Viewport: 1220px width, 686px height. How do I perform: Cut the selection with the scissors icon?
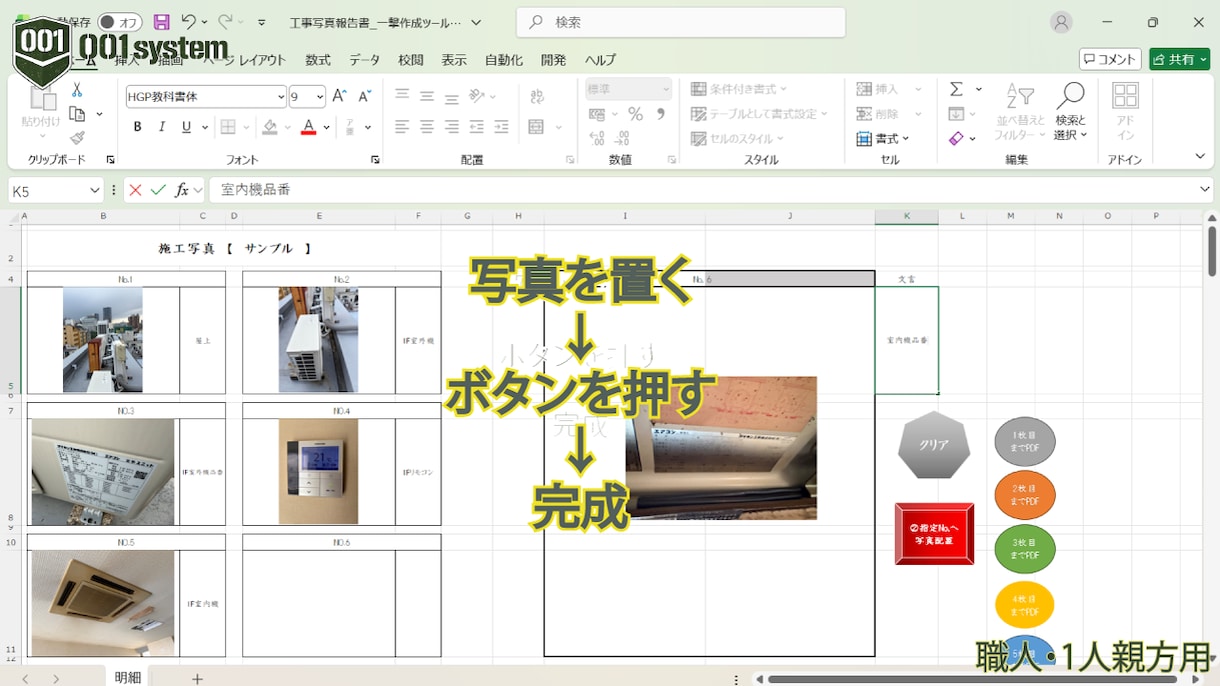(x=77, y=91)
